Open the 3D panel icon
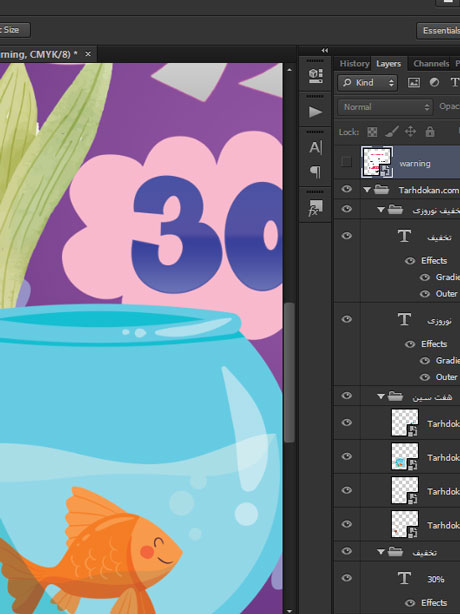This screenshot has height=614, width=460. pyautogui.click(x=316, y=76)
